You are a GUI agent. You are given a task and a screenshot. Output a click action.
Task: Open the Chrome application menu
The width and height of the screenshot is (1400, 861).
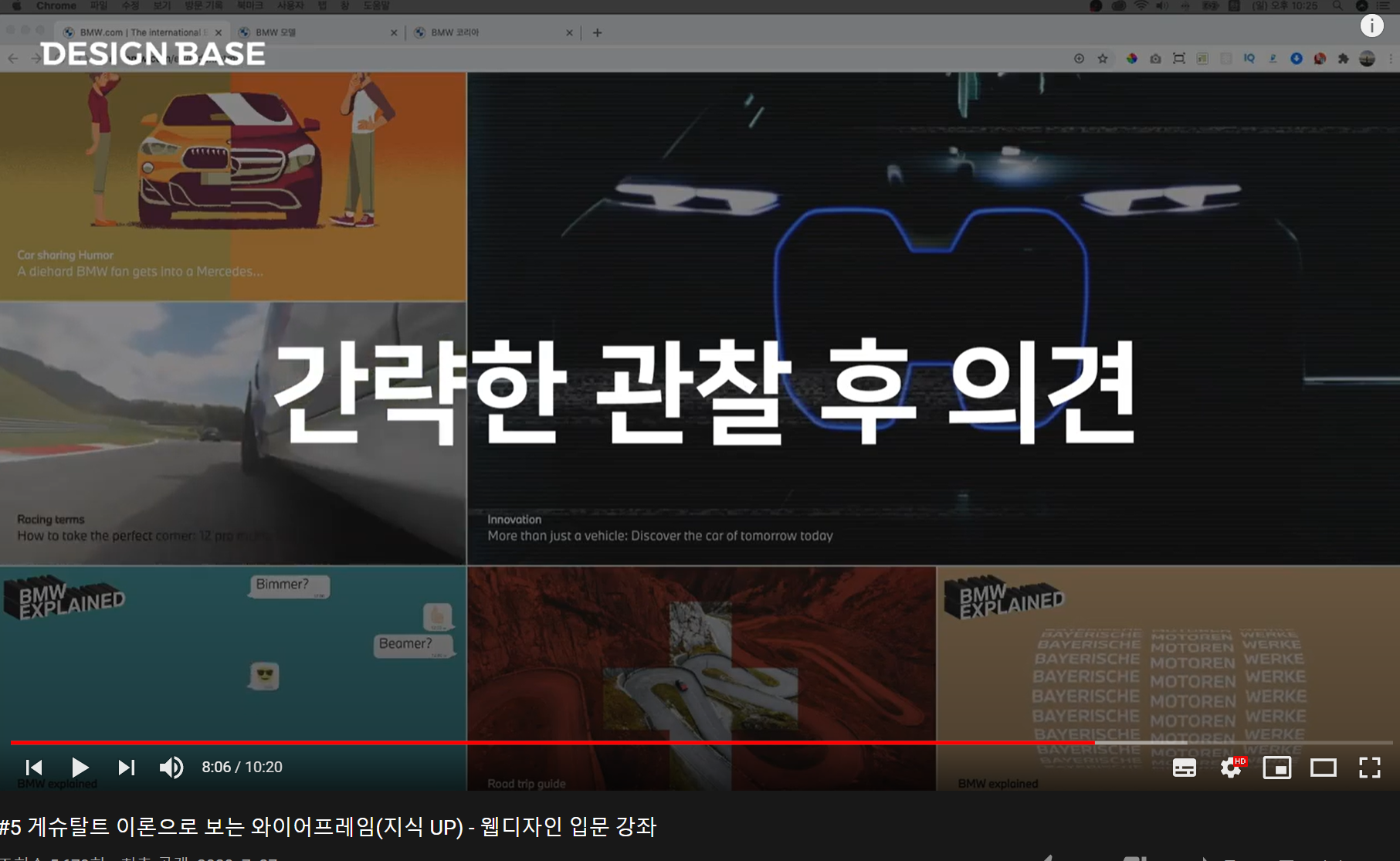coord(56,5)
